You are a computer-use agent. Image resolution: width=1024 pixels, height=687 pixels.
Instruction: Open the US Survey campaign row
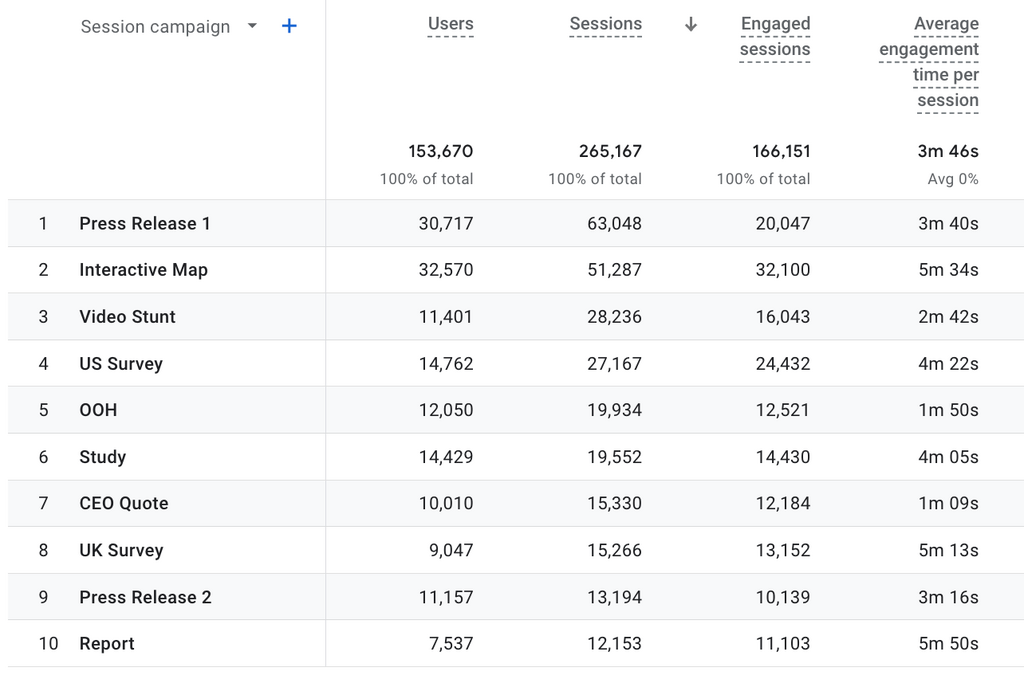pos(121,364)
